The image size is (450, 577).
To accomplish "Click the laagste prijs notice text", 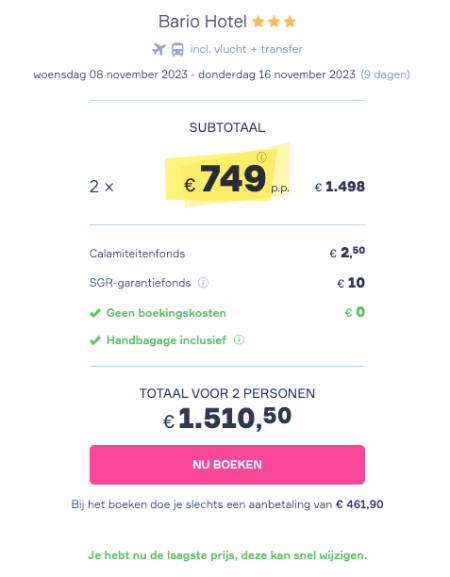I will pyautogui.click(x=227, y=555).
